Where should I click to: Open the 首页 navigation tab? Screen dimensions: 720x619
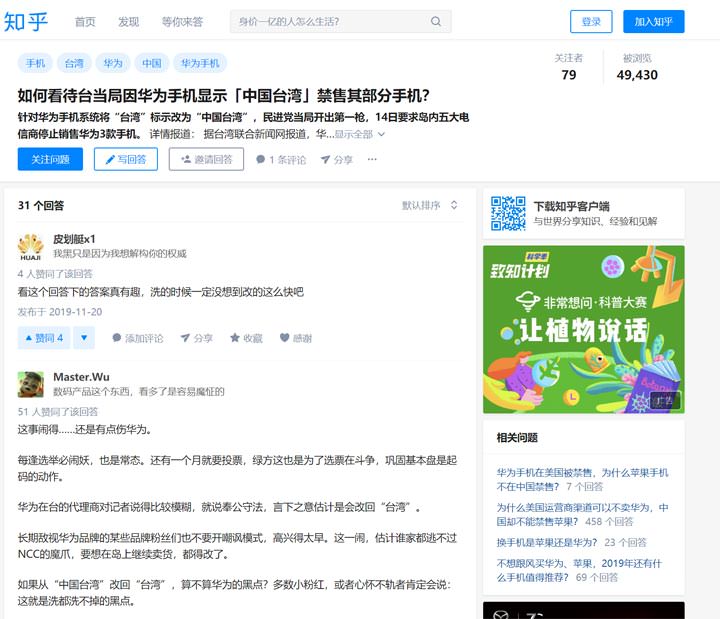[85, 21]
